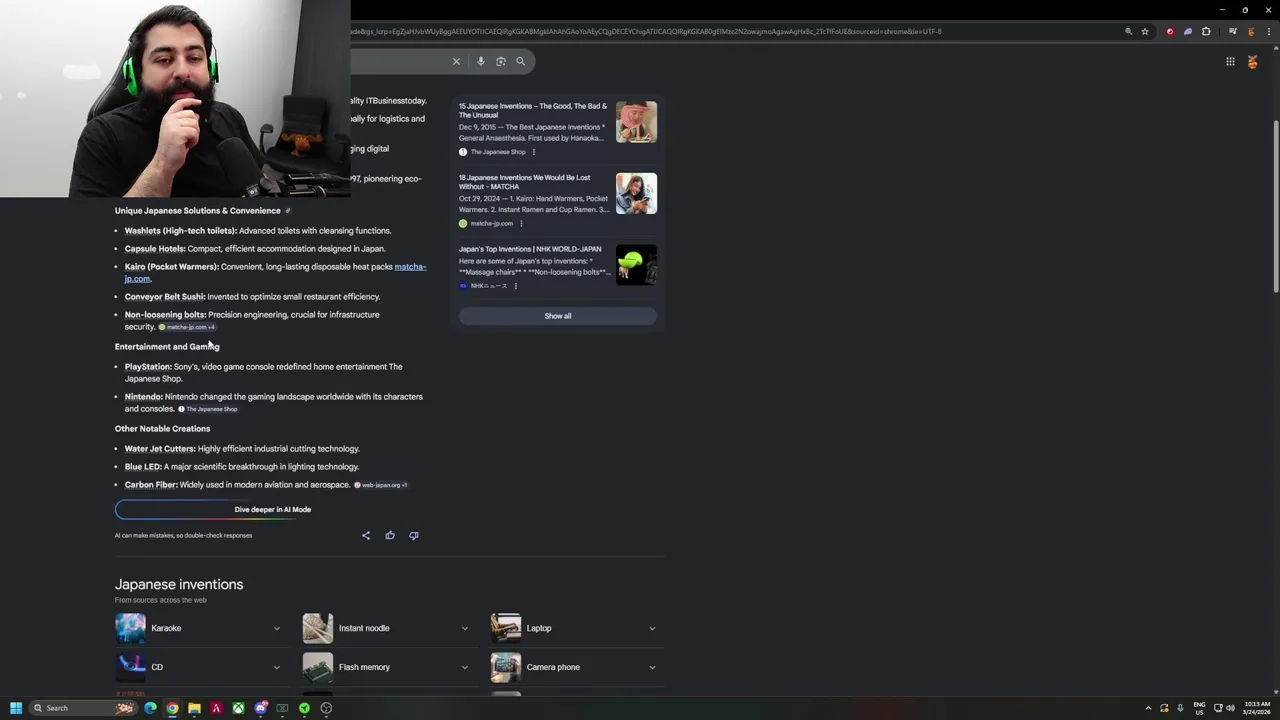Viewport: 1280px width, 720px height.
Task: Click The Japanese Shop source chip under Nintendo
Action: point(208,409)
